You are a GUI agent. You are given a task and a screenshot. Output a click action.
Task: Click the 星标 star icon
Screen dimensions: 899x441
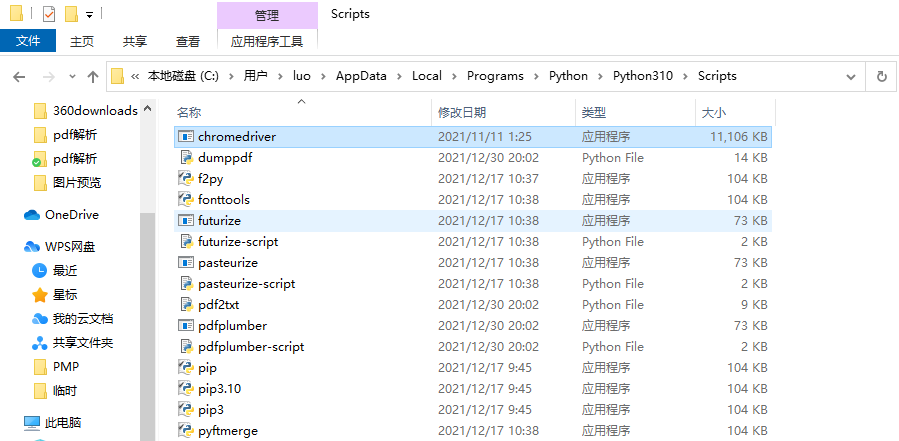[40, 295]
